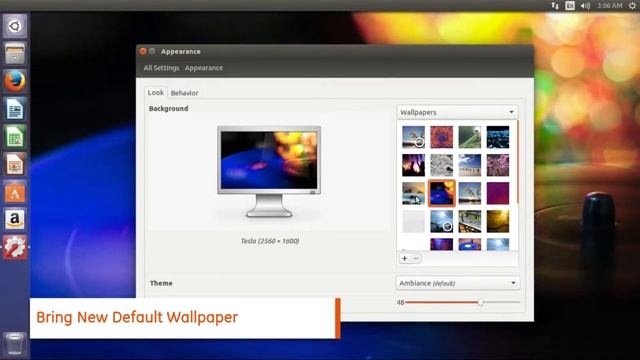Adjust launcher icon size slider handle
Image resolution: width=640 pixels, height=360 pixels.
click(x=480, y=302)
